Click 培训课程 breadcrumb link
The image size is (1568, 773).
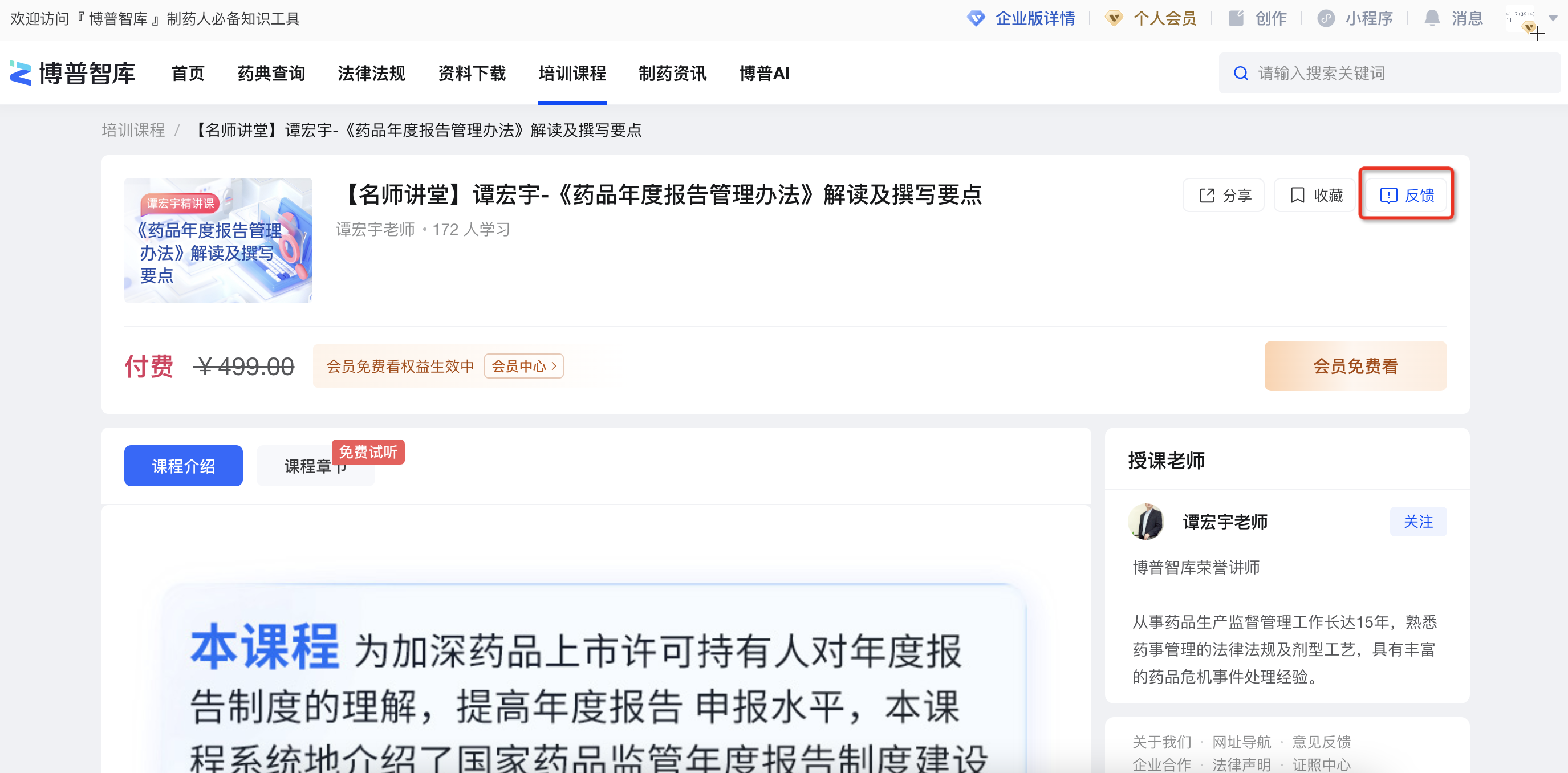point(133,130)
